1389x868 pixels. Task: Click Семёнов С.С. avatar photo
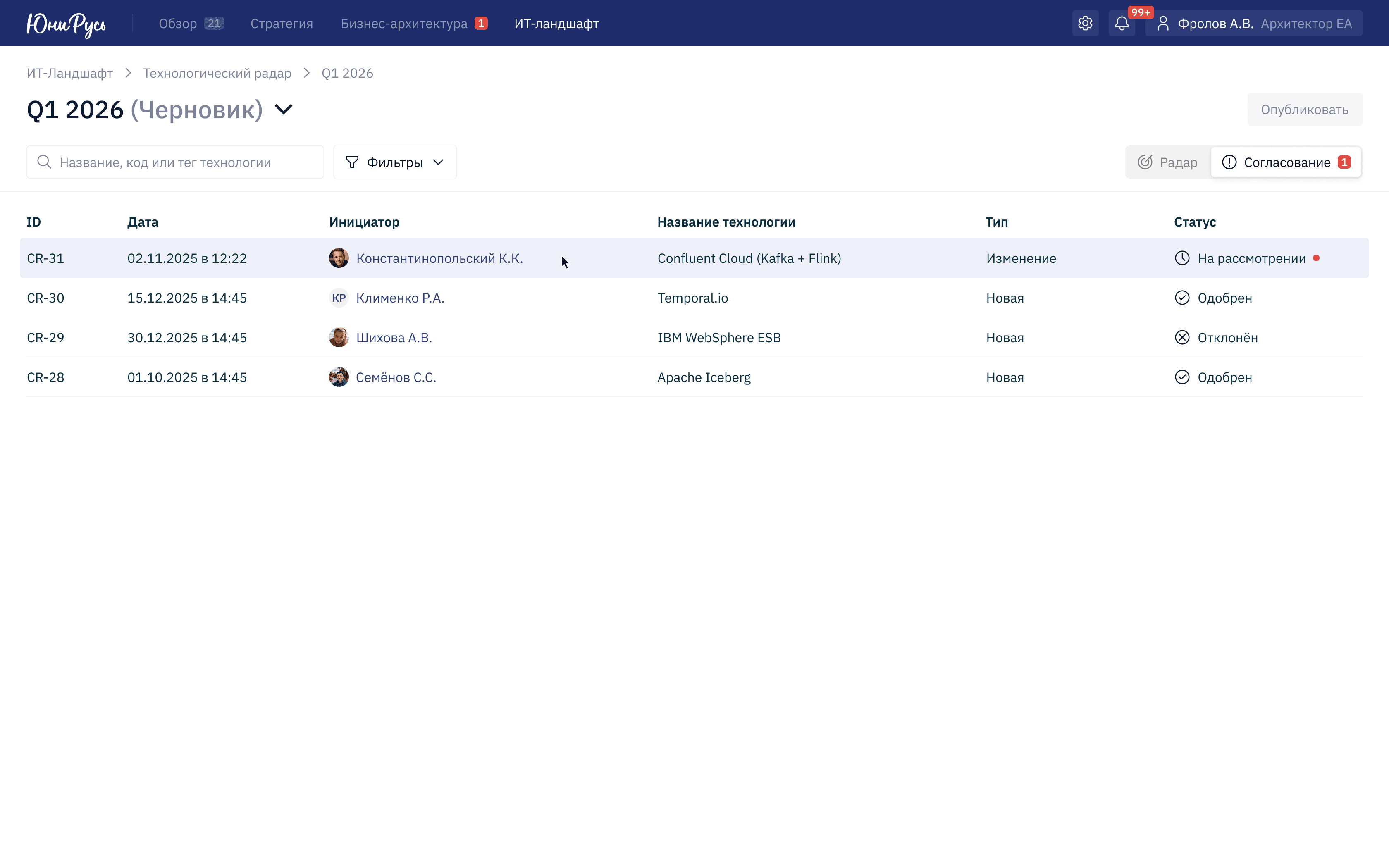(339, 377)
